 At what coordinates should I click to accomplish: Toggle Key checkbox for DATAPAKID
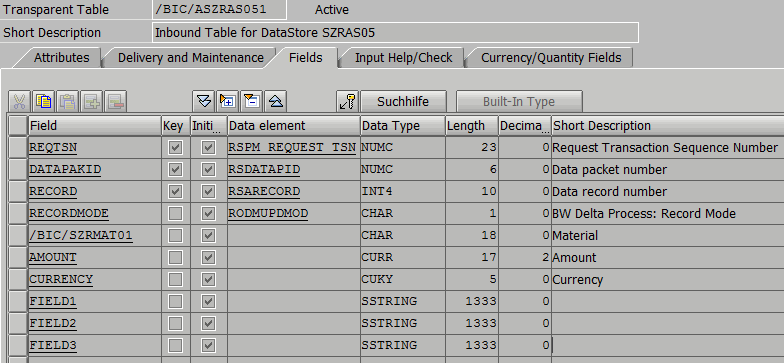pyautogui.click(x=176, y=170)
